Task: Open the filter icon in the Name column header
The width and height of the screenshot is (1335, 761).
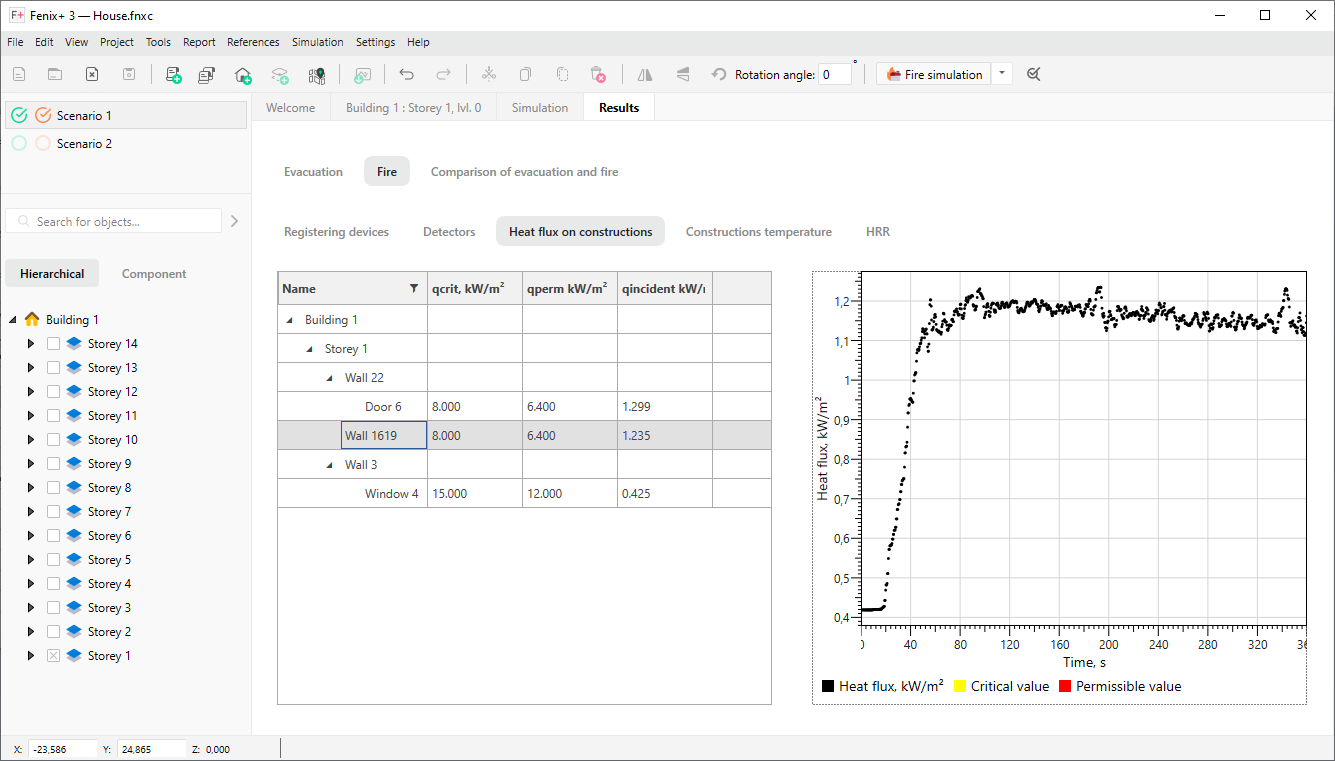Action: (414, 288)
